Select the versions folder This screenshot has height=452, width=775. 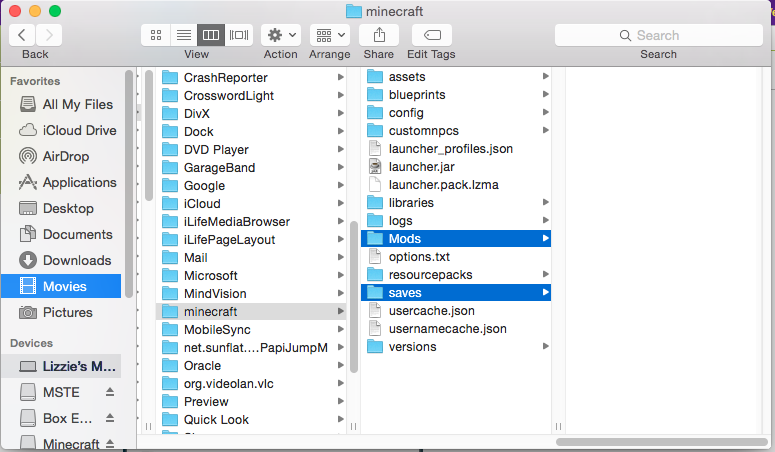[x=456, y=347]
